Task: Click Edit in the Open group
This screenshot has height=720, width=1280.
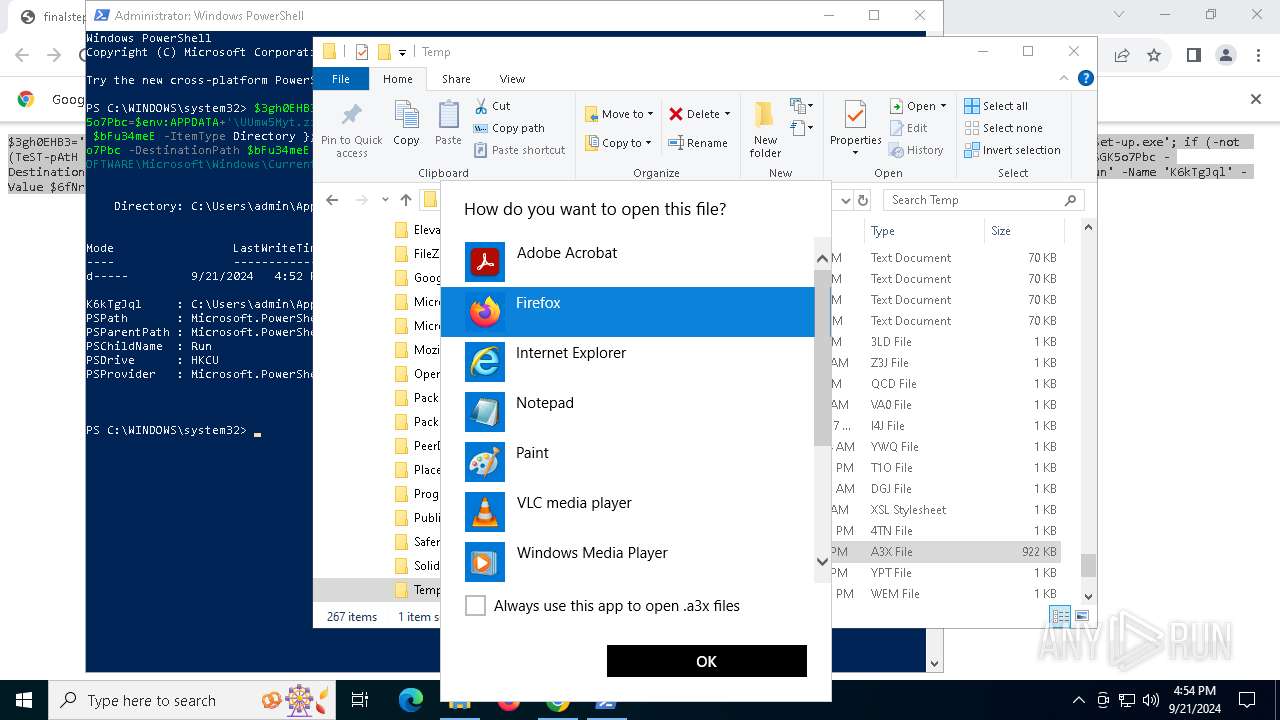Action: [x=908, y=128]
